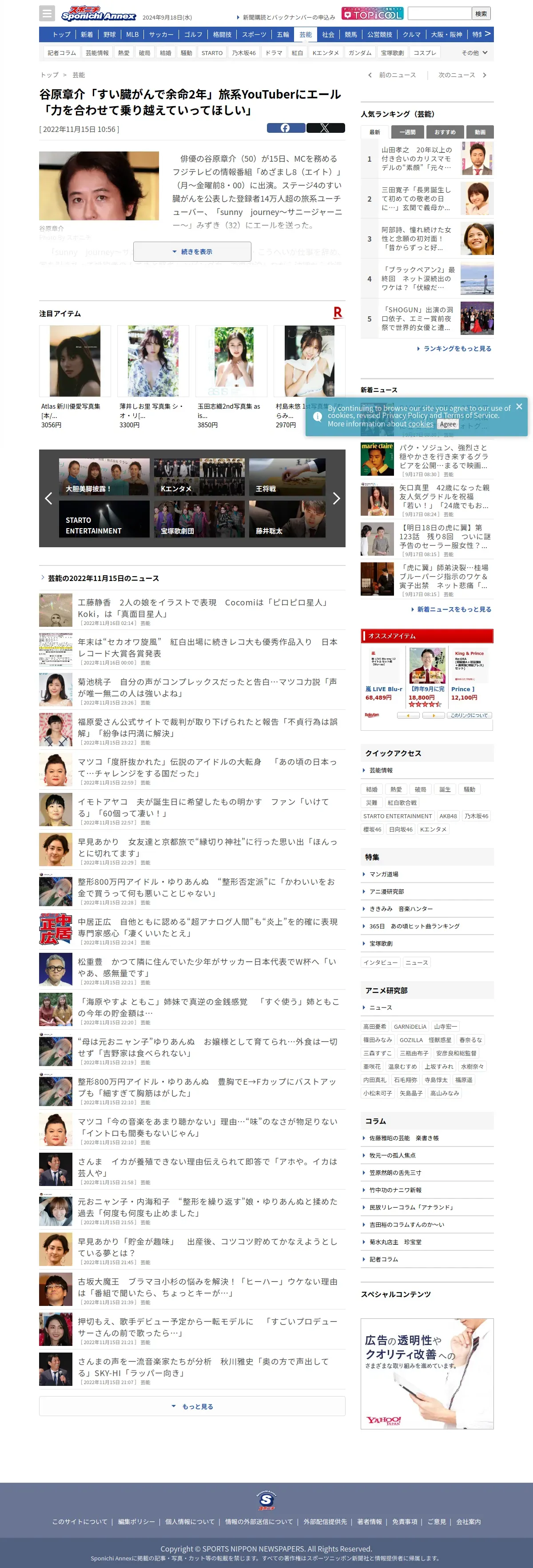Open サッカー in main navigation
The height and width of the screenshot is (1568, 533).
coord(161,35)
